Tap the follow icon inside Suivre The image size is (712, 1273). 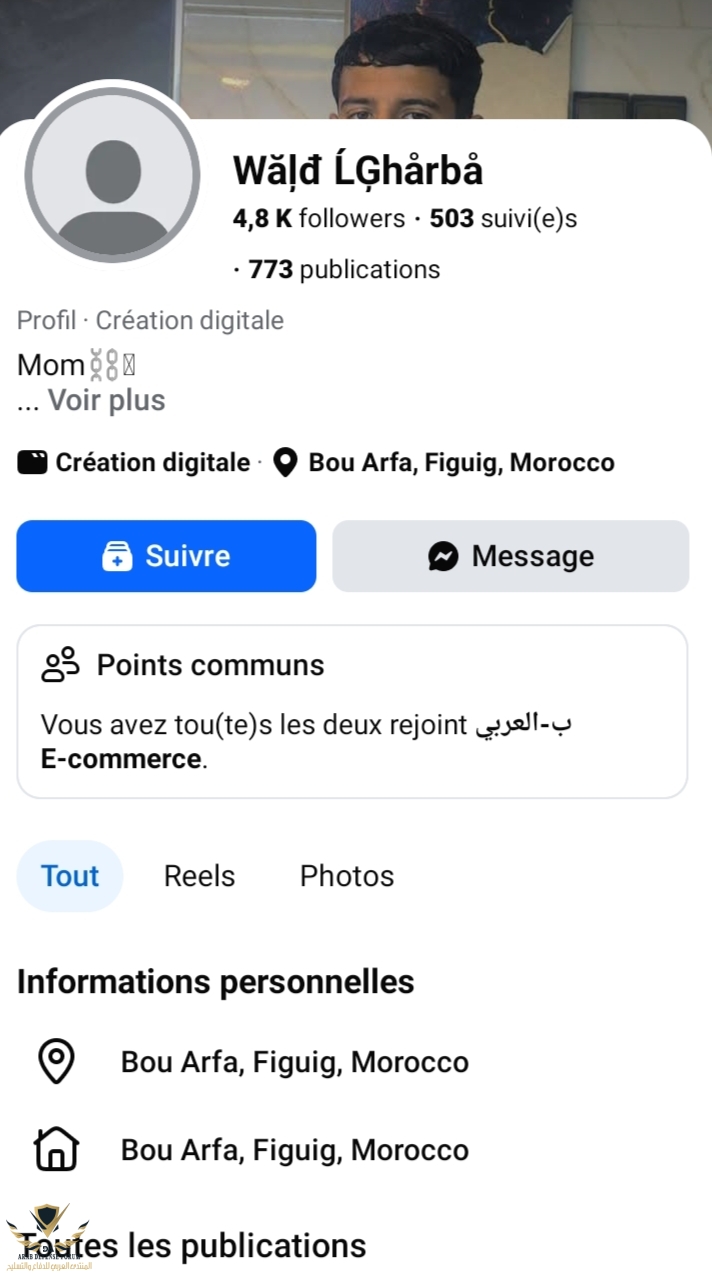coord(118,556)
